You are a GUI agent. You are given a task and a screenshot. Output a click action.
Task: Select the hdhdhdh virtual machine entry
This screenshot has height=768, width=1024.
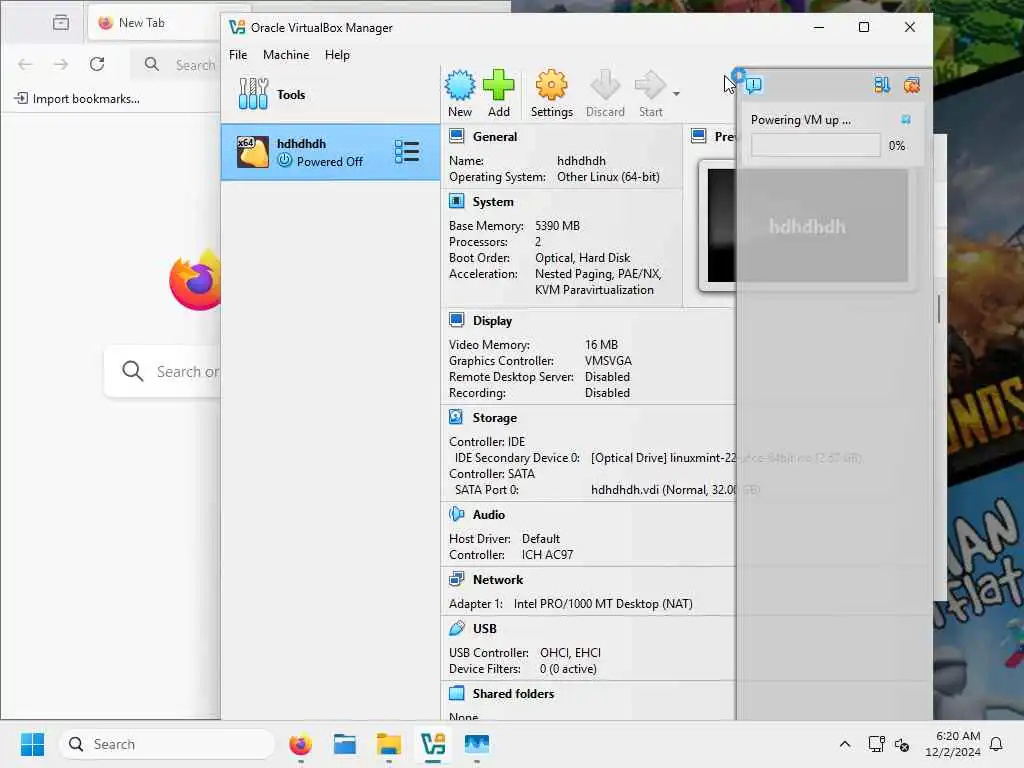click(330, 152)
